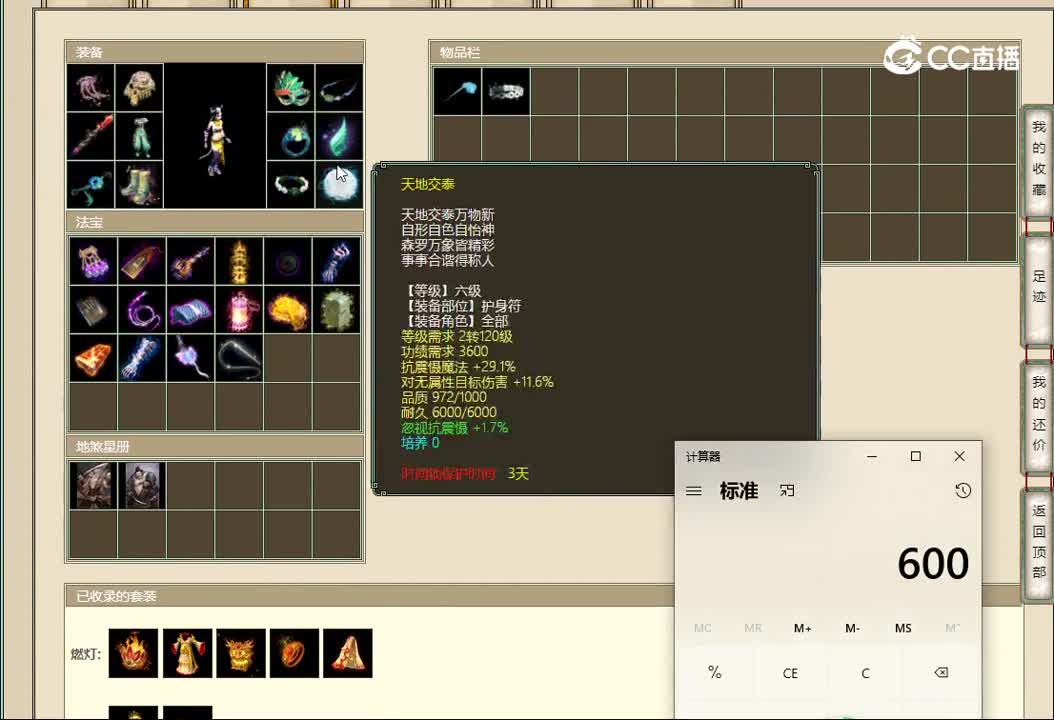Open the 足迹 side tab
Viewport: 1054px width, 720px height.
(1039, 288)
